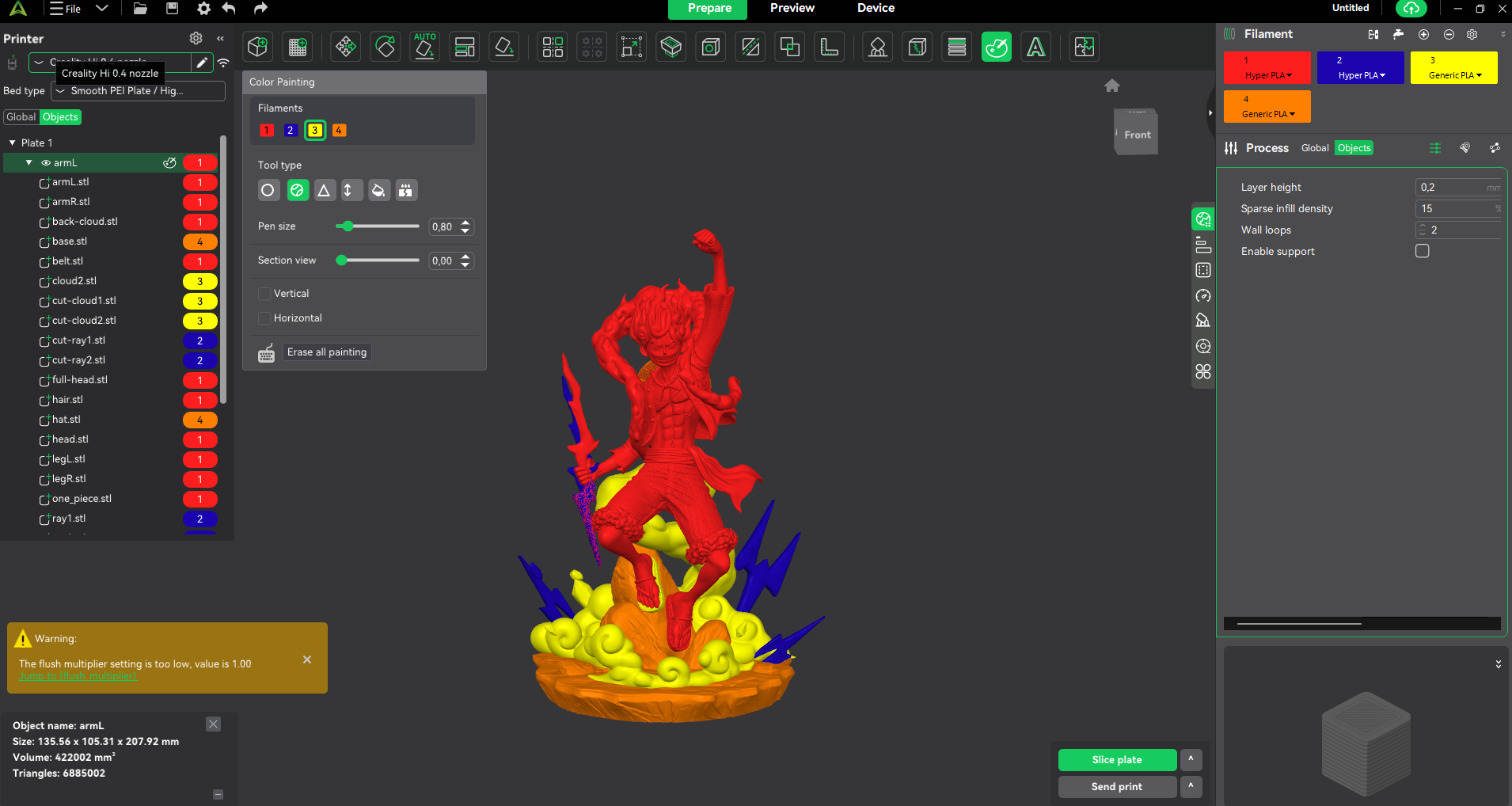Click the Add plate icon
Viewport: 1512px width, 806px height.
click(298, 47)
